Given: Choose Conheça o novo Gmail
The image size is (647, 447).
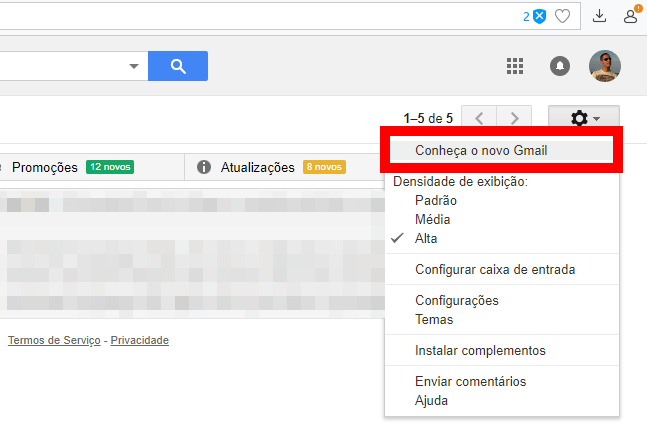Looking at the screenshot, I should (x=480, y=150).
